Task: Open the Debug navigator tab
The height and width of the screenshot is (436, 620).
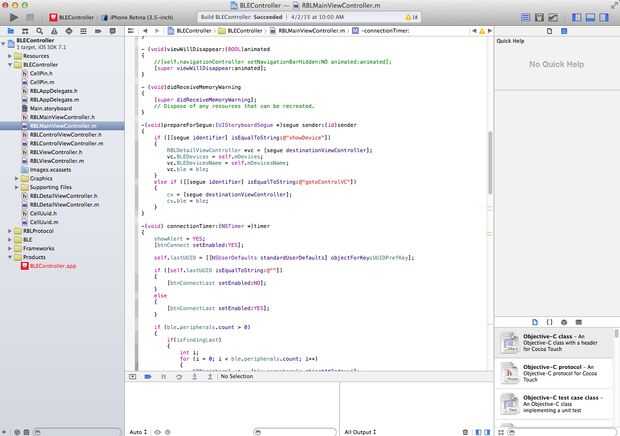Action: click(x=83, y=31)
